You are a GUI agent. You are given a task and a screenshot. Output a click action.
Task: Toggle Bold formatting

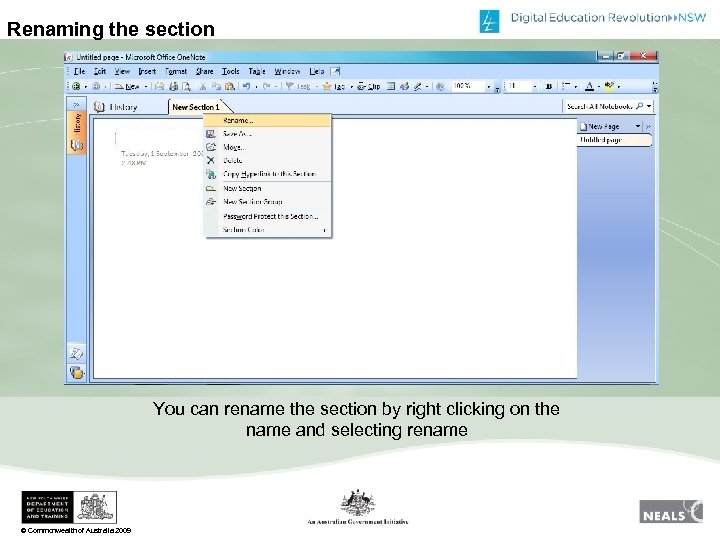[548, 86]
